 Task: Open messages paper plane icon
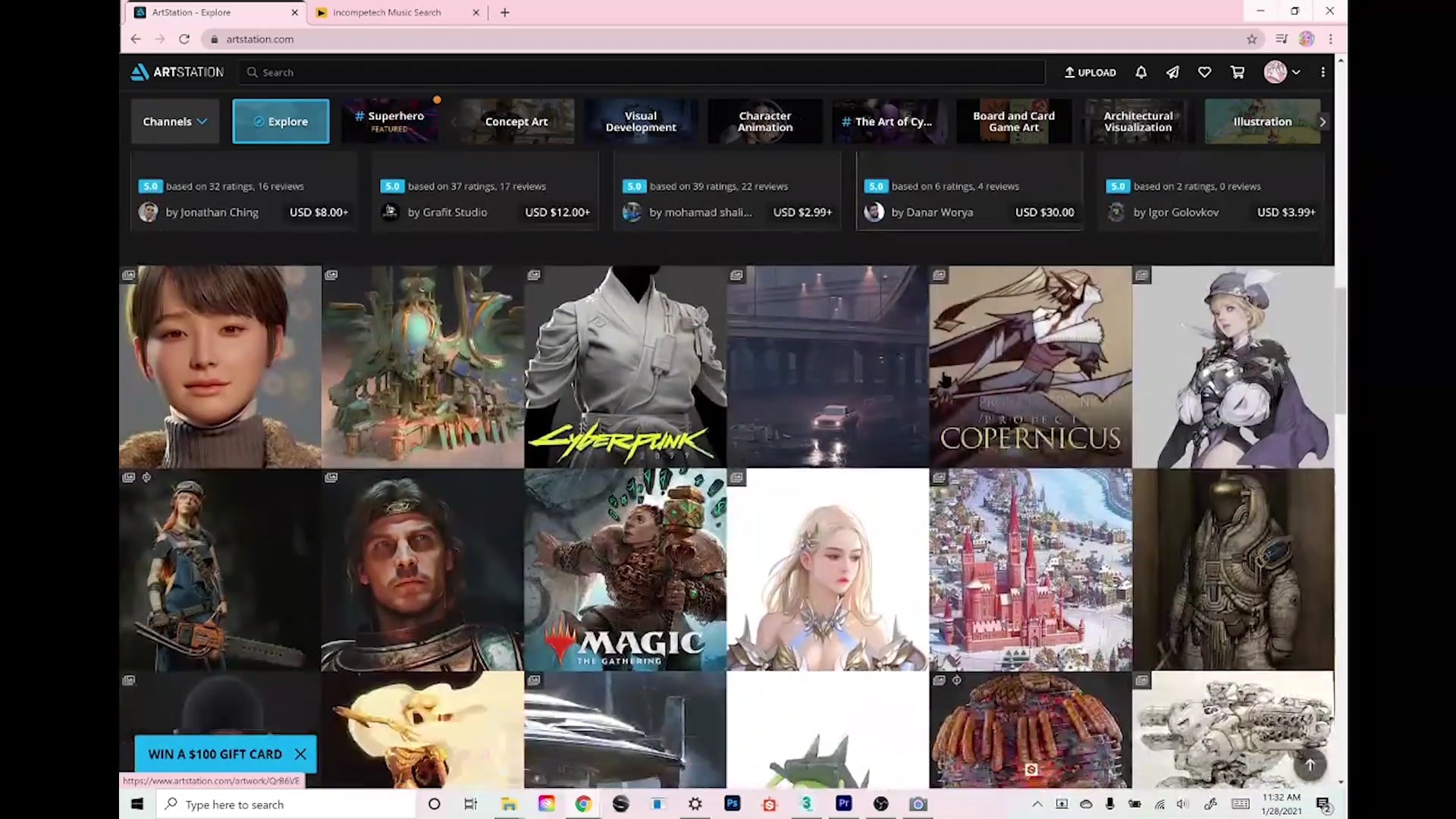click(1172, 72)
